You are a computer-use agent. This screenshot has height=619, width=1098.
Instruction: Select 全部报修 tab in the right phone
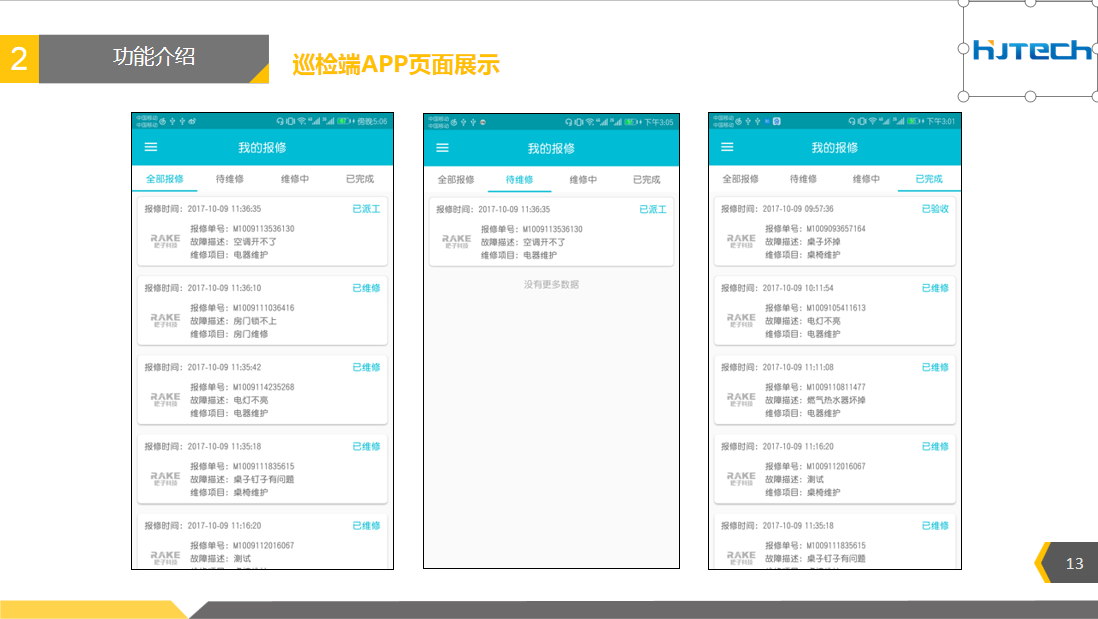(x=740, y=179)
